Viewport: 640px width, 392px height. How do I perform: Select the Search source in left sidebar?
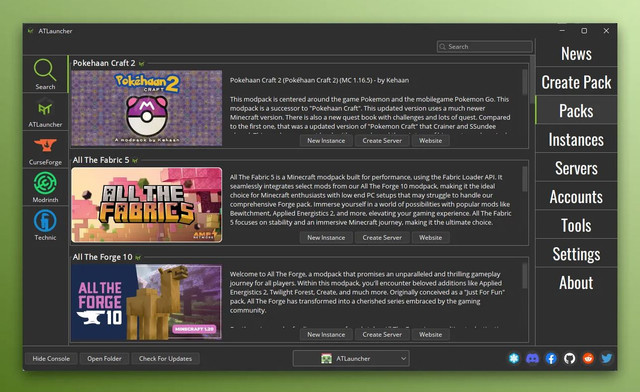pos(45,74)
